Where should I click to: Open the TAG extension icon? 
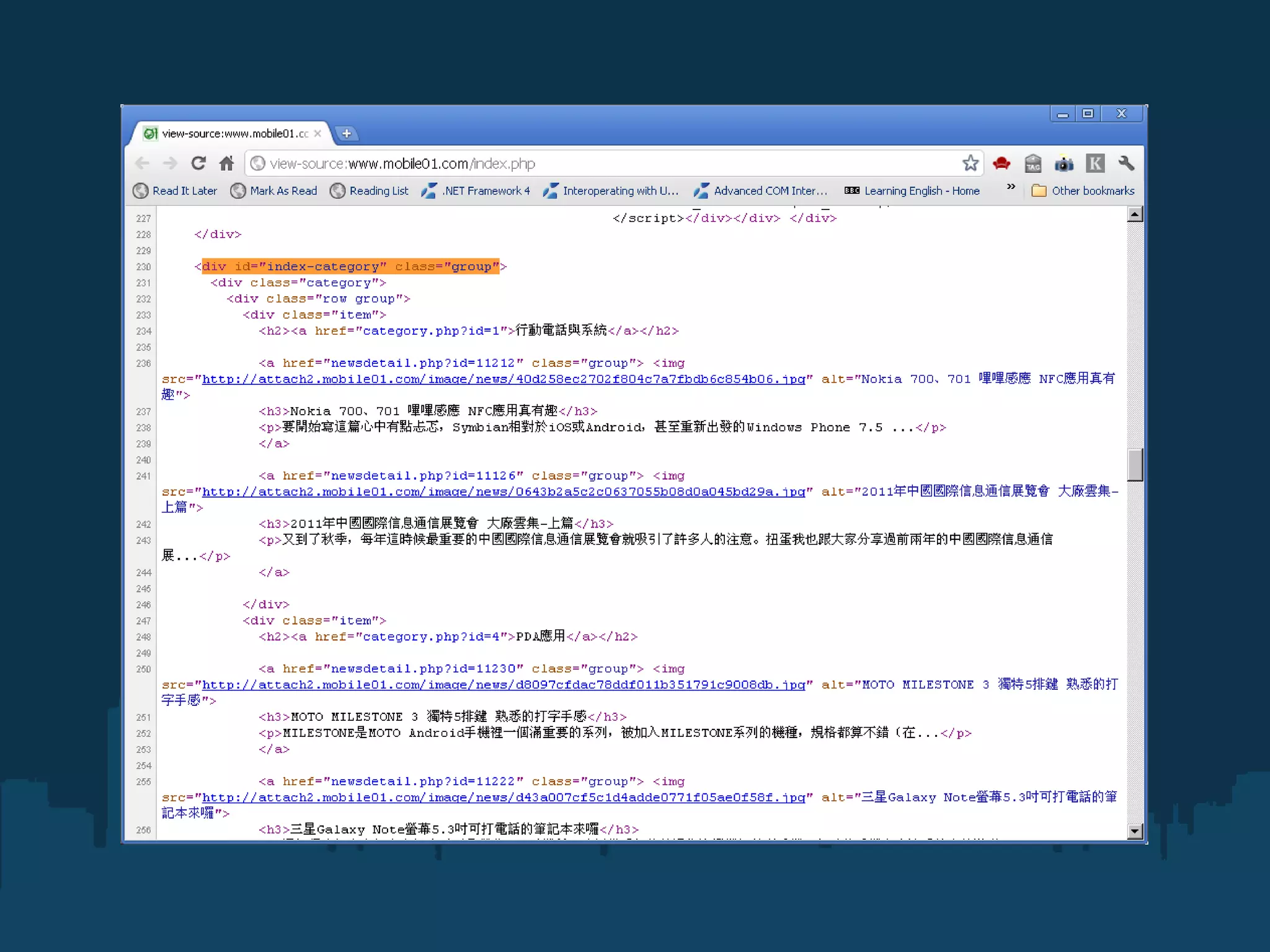(1033, 164)
